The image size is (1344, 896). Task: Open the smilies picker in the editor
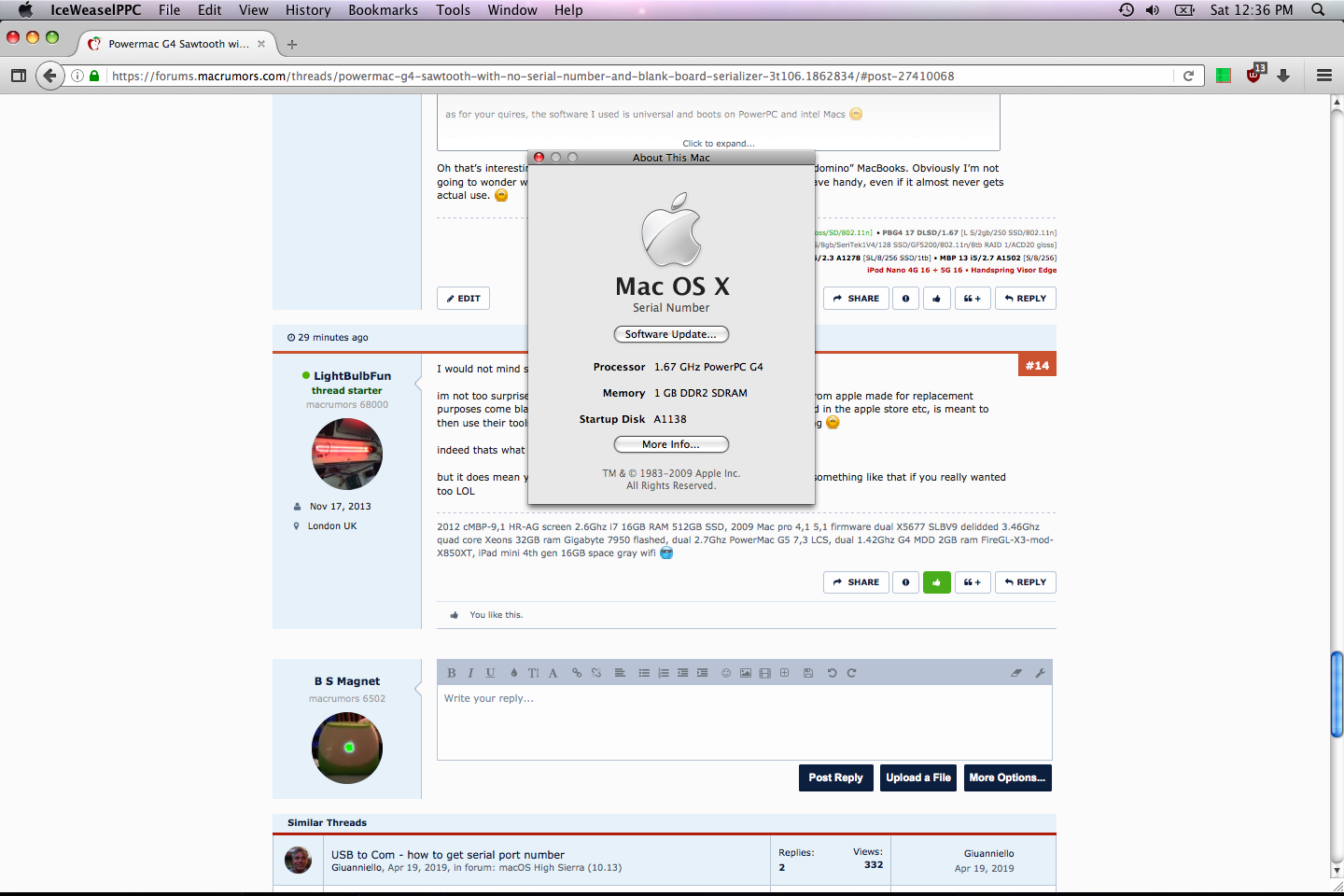pyautogui.click(x=726, y=673)
